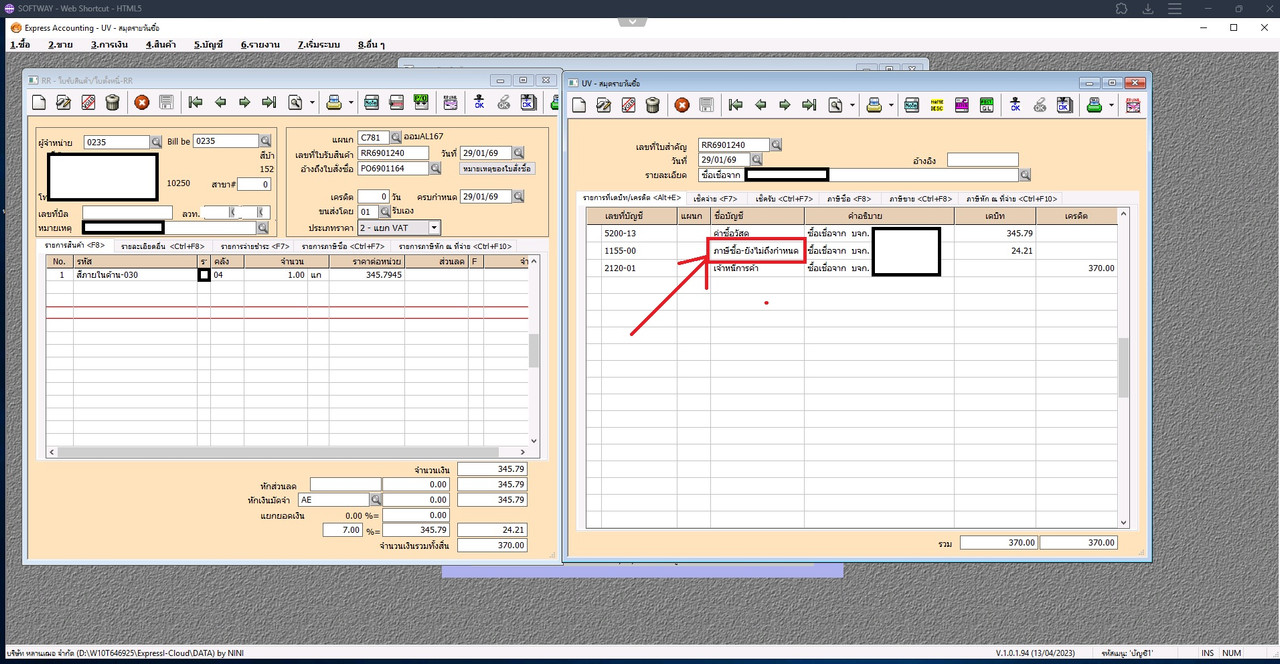Click the download icon in title bar
Image resolution: width=1280 pixels, height=664 pixels.
click(x=1148, y=8)
